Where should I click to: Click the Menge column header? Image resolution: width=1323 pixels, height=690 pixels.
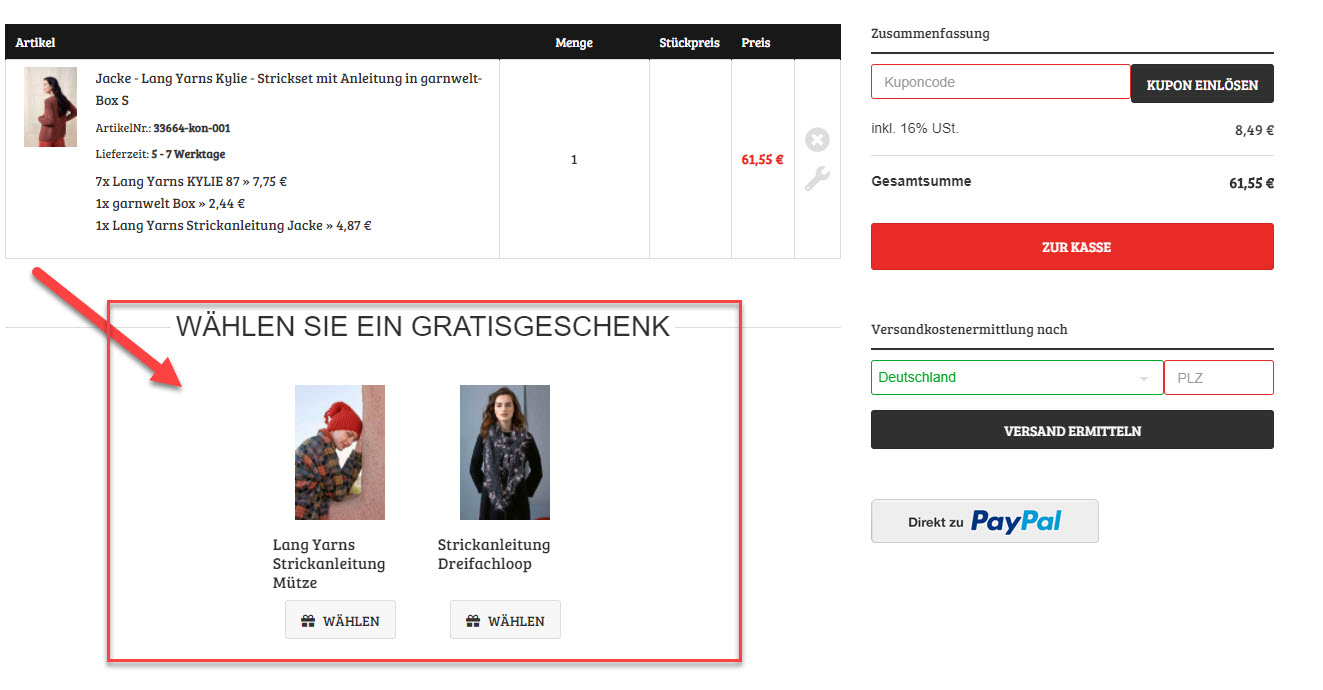coord(574,43)
